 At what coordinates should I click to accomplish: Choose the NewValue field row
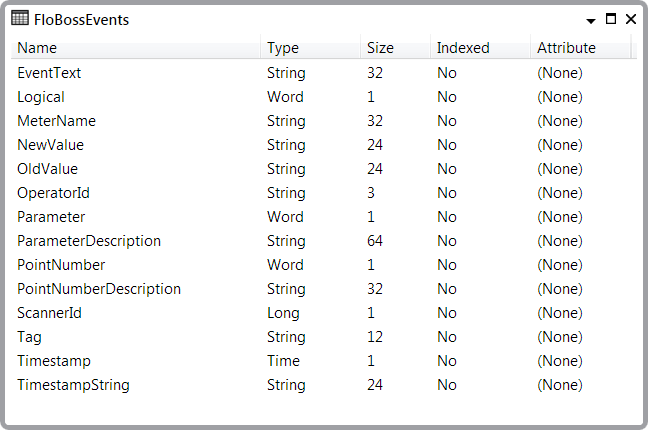tap(324, 145)
